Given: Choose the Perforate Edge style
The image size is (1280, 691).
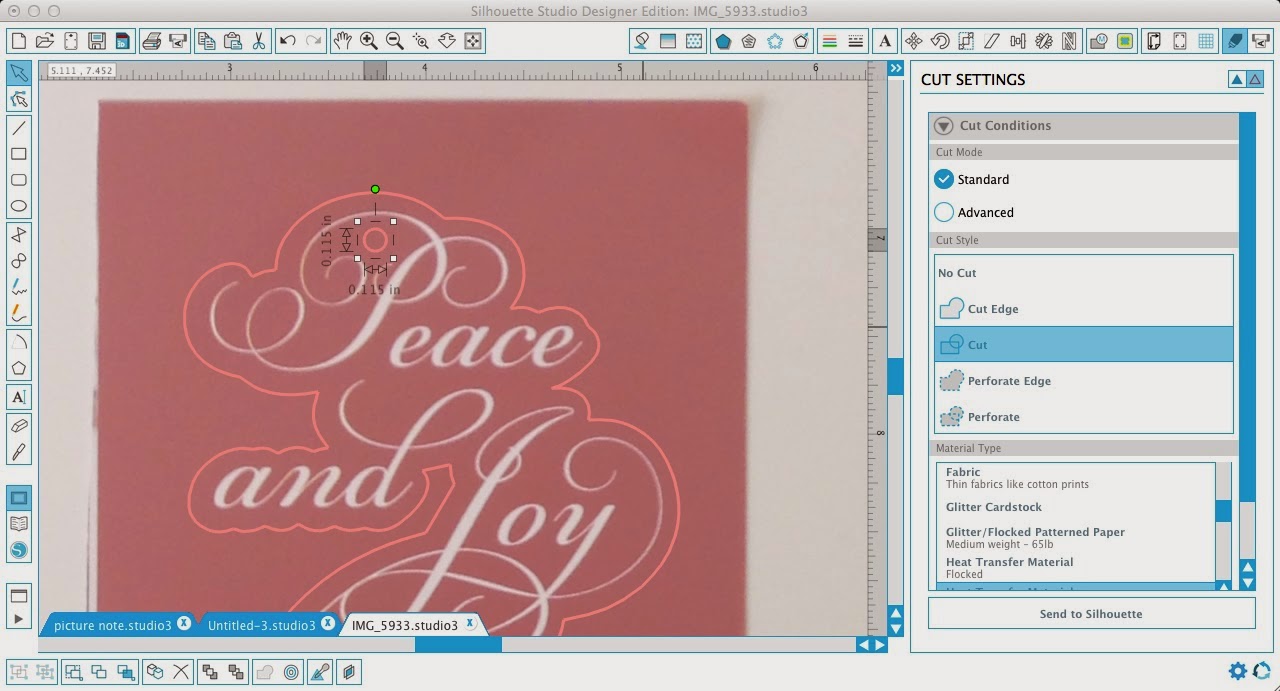Looking at the screenshot, I should [x=1084, y=381].
